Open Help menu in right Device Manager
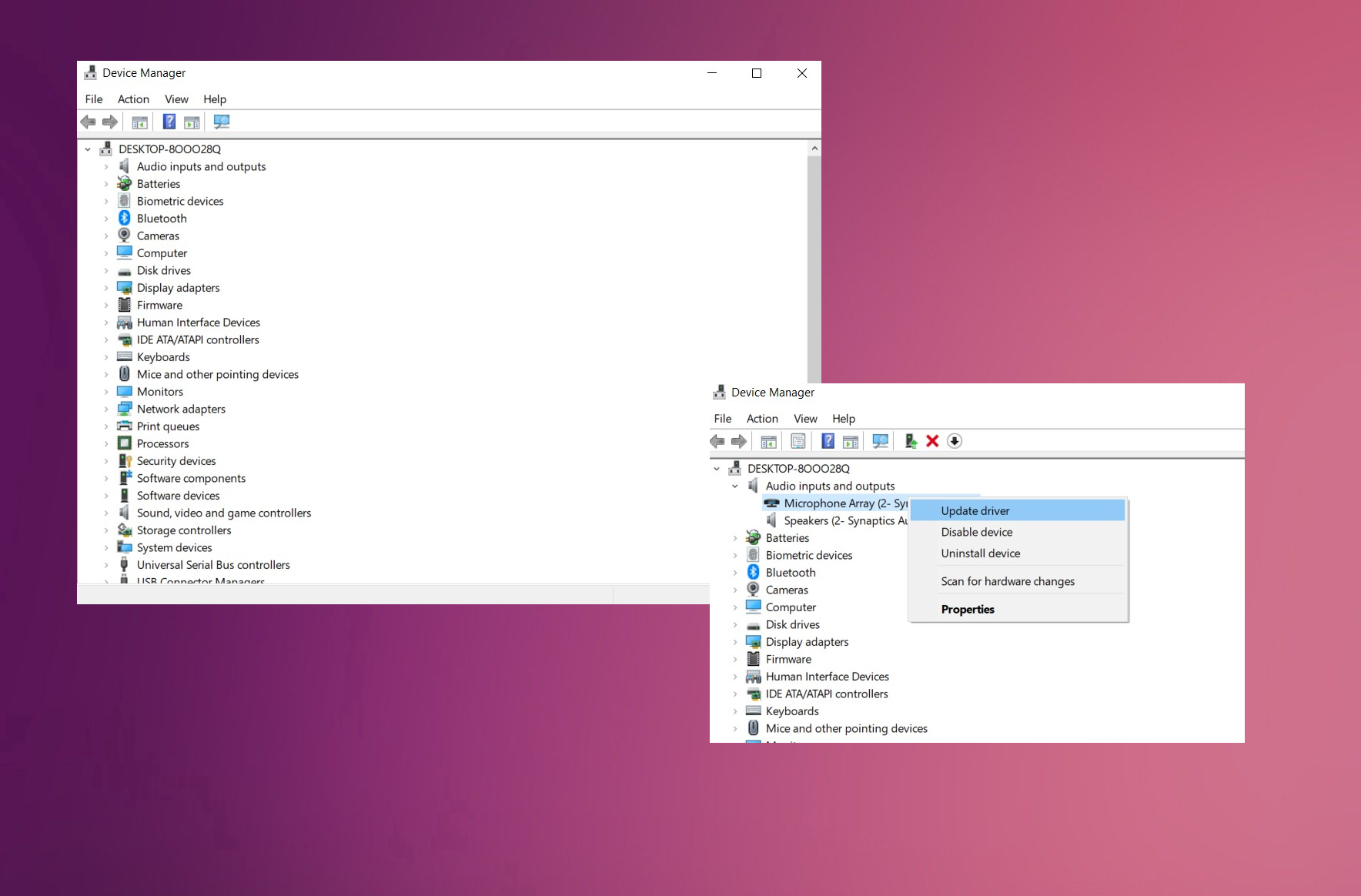Screen dimensions: 1361x896 pos(844,419)
